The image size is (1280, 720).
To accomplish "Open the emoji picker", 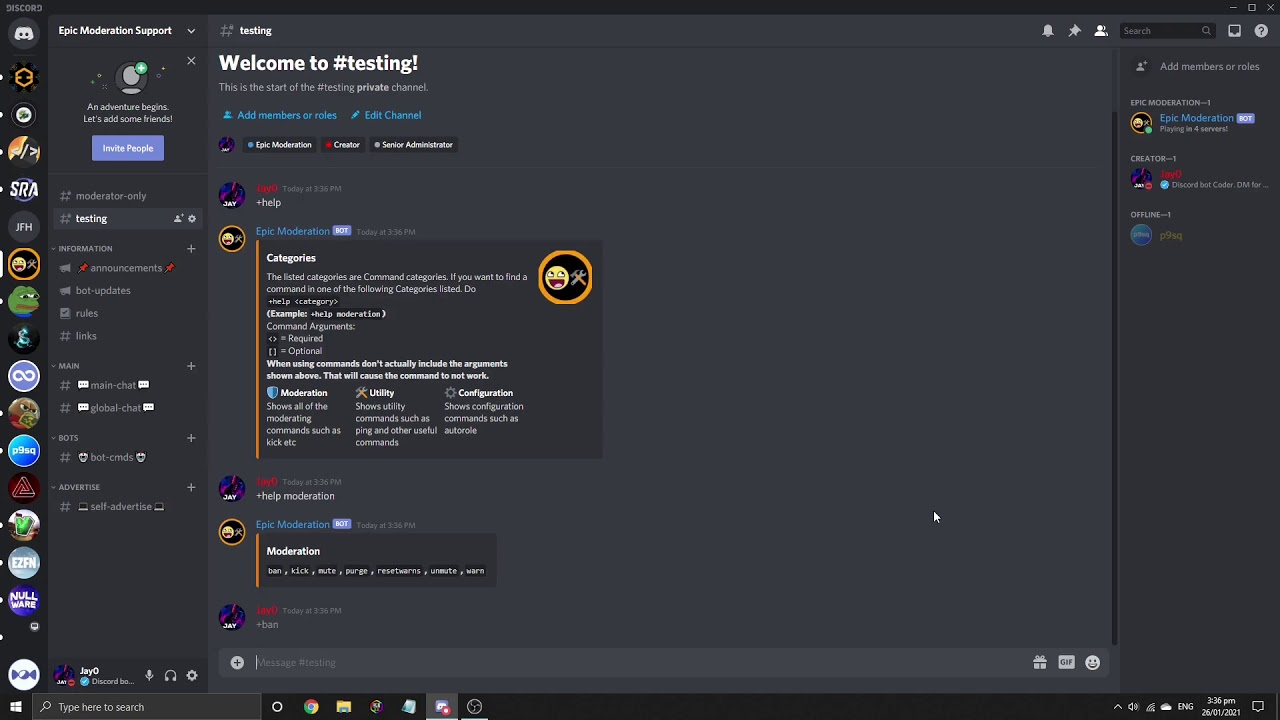I will tap(1092, 662).
